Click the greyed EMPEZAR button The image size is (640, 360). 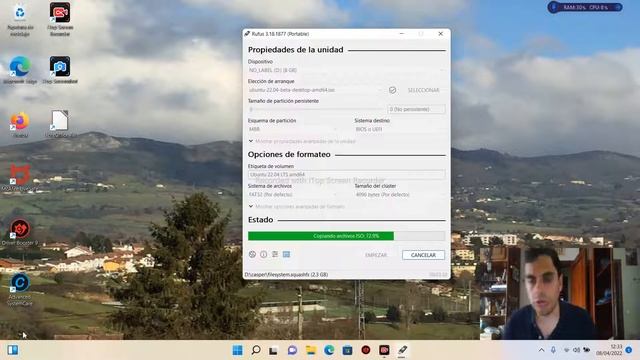[x=376, y=255]
